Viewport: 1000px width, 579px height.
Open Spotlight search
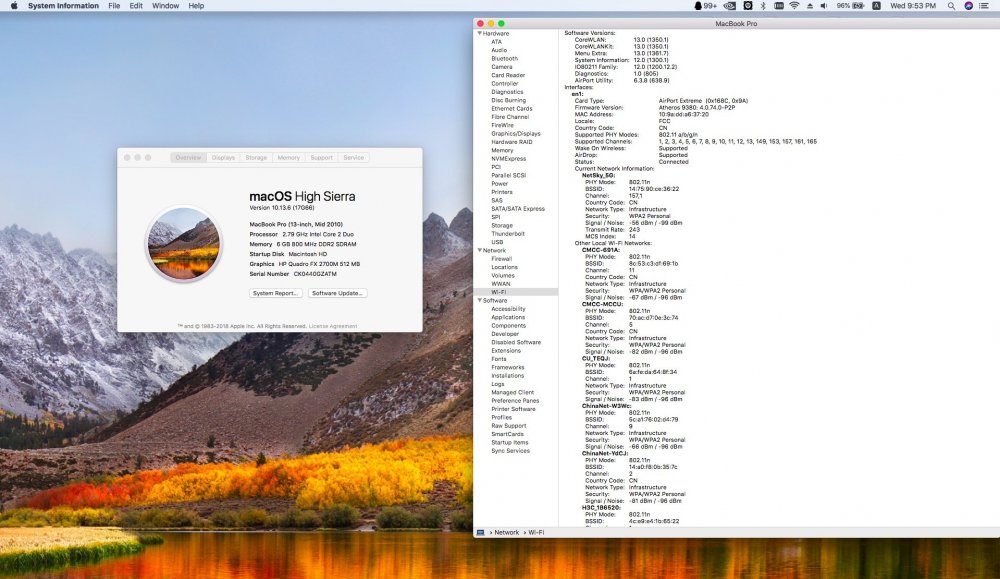951,6
